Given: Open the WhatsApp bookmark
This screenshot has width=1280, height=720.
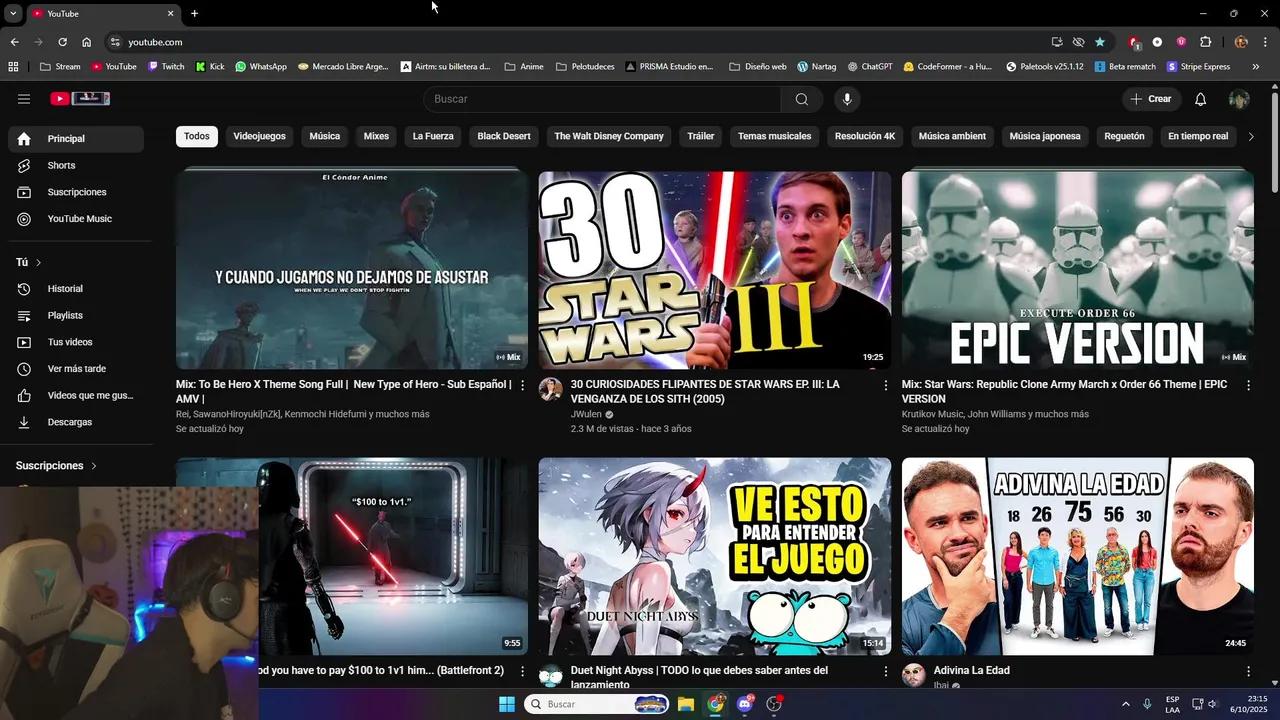Looking at the screenshot, I should click(261, 67).
